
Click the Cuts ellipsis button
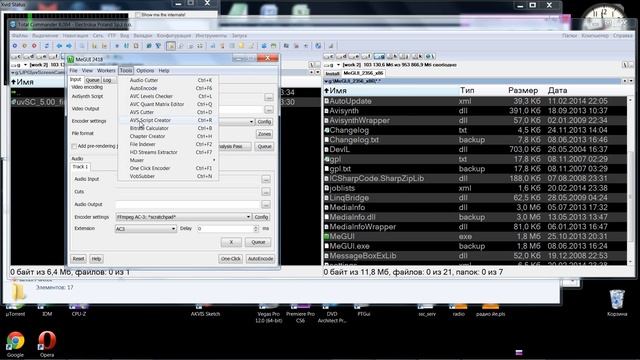[266, 191]
